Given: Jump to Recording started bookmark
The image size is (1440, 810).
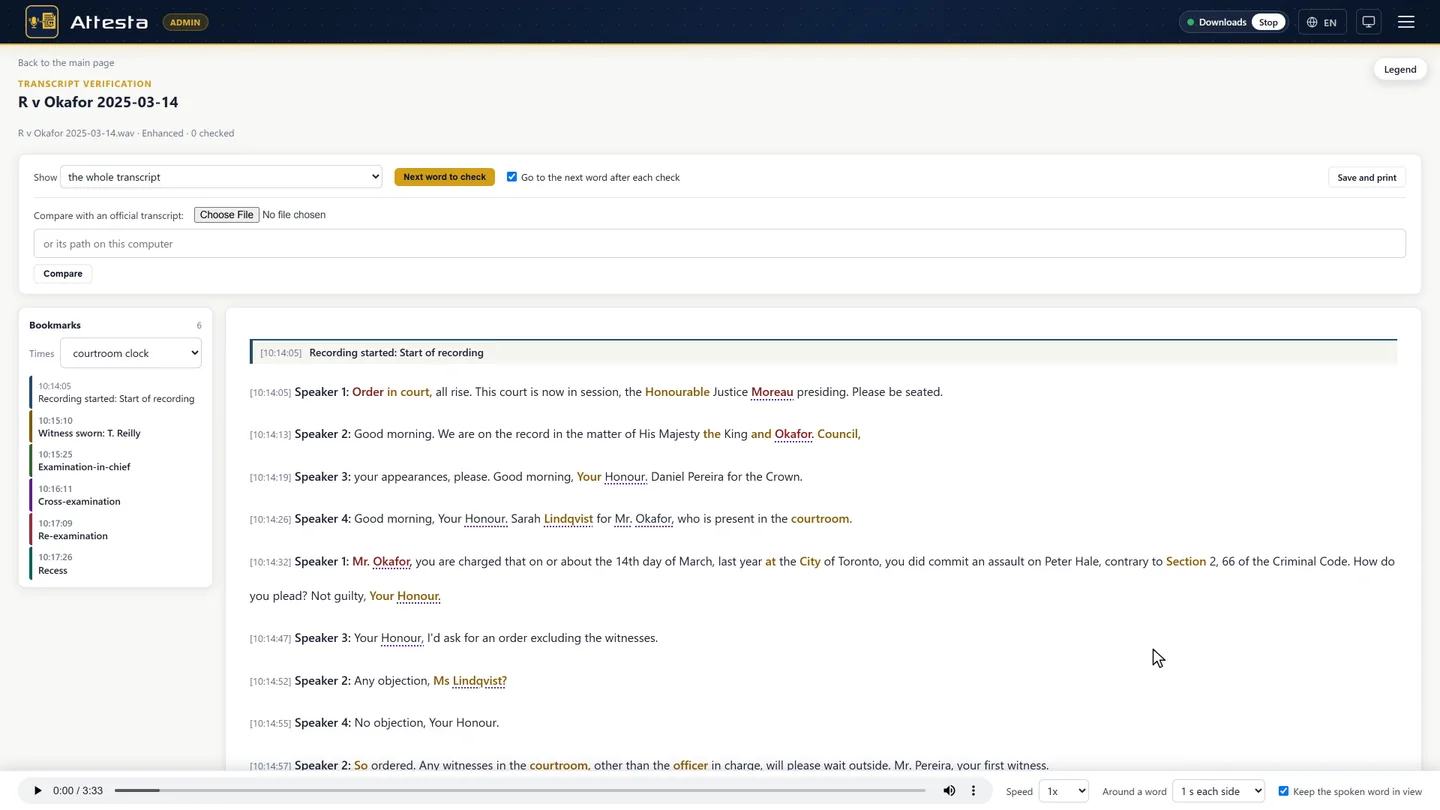Looking at the screenshot, I should (x=116, y=392).
